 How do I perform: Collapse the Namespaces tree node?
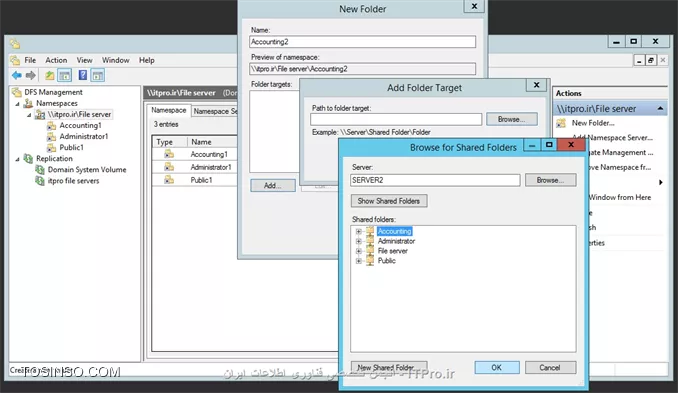[x=17, y=104]
